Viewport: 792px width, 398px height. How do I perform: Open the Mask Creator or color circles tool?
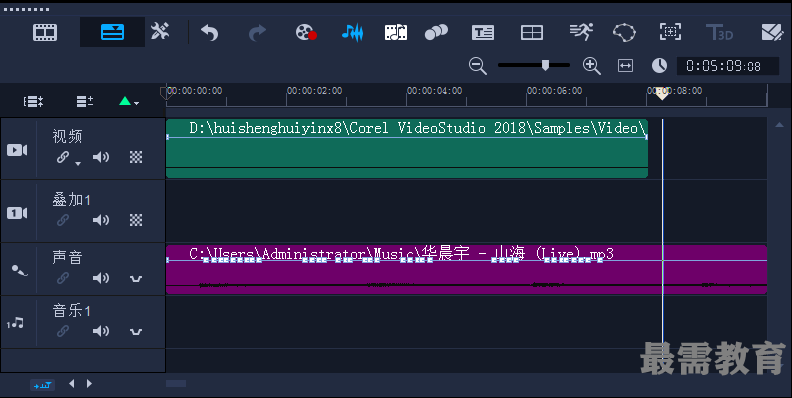436,32
